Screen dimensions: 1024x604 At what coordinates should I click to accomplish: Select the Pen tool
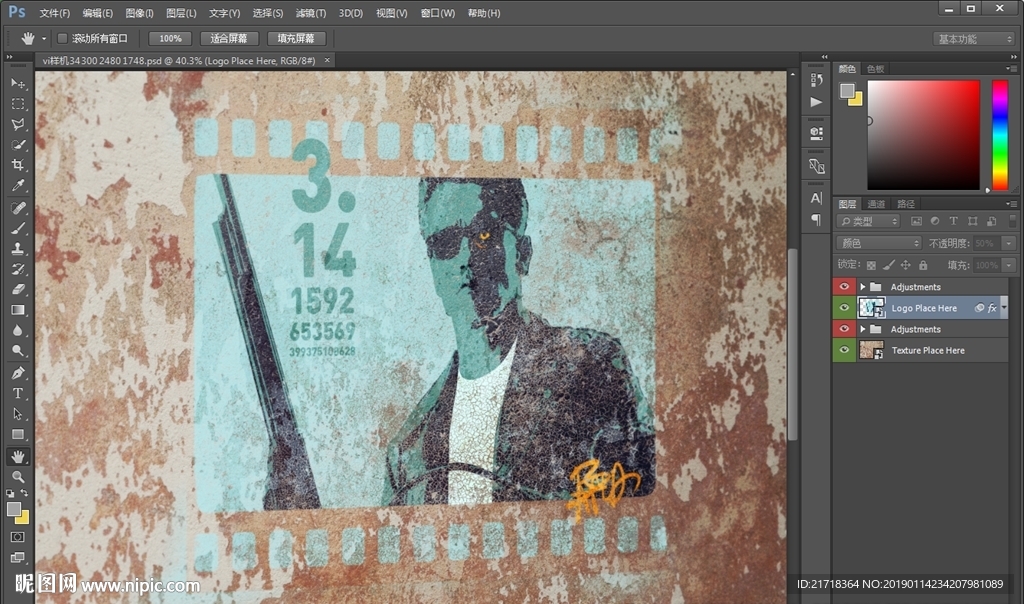pos(18,373)
